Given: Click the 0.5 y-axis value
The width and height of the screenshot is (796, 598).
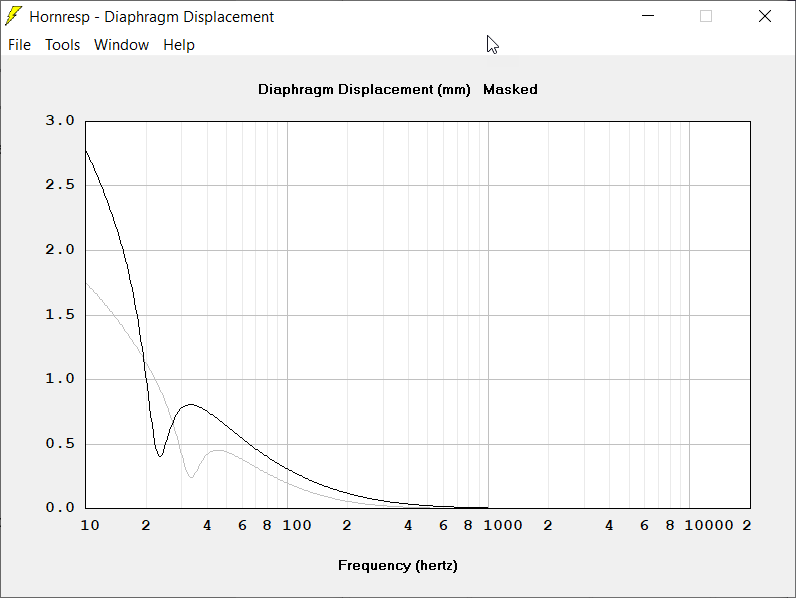Looking at the screenshot, I should coord(60,444).
